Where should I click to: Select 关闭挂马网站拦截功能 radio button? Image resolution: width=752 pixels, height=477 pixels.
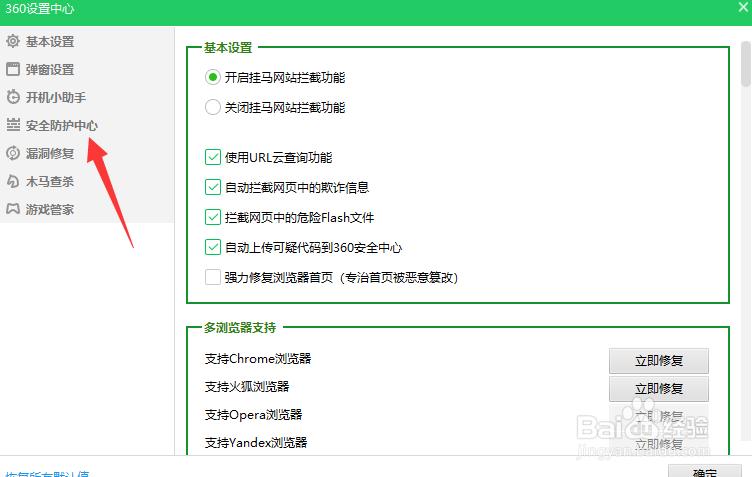(212, 107)
